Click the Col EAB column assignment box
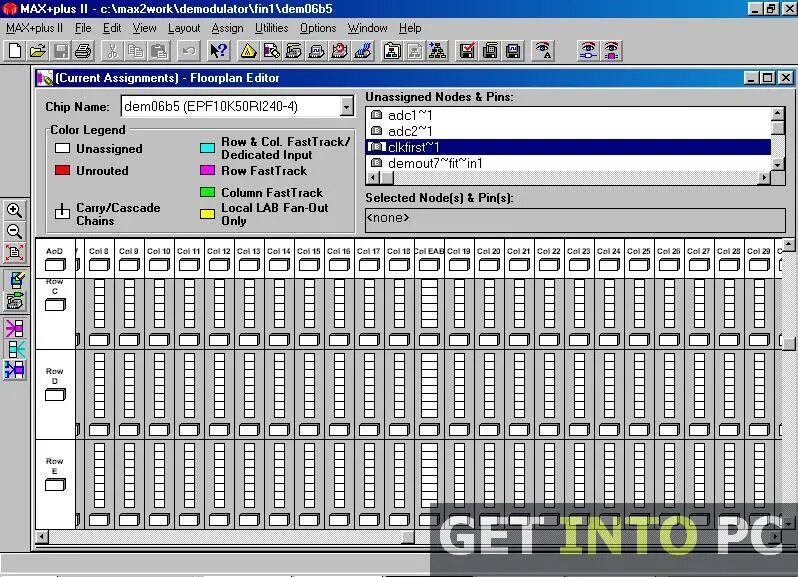This screenshot has width=798, height=577. click(x=429, y=265)
